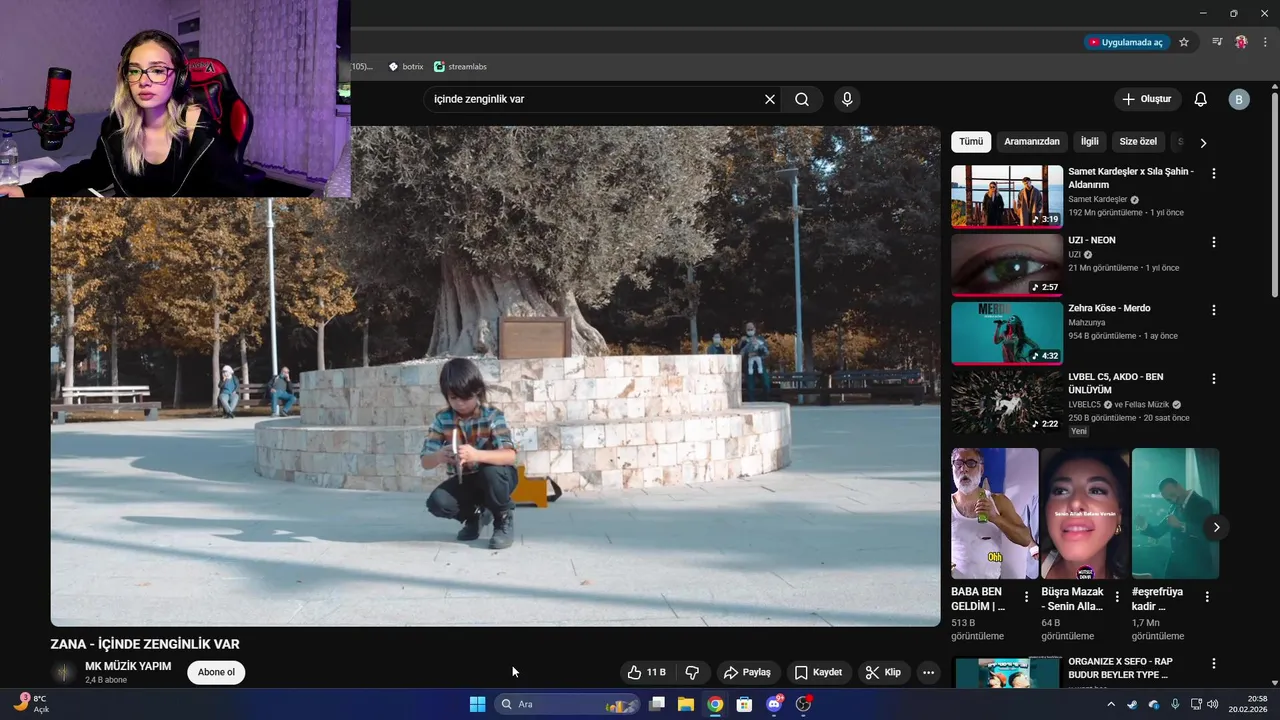This screenshot has height=720, width=1280.
Task: Open options for Büşra Mazak short
Action: tap(1117, 597)
